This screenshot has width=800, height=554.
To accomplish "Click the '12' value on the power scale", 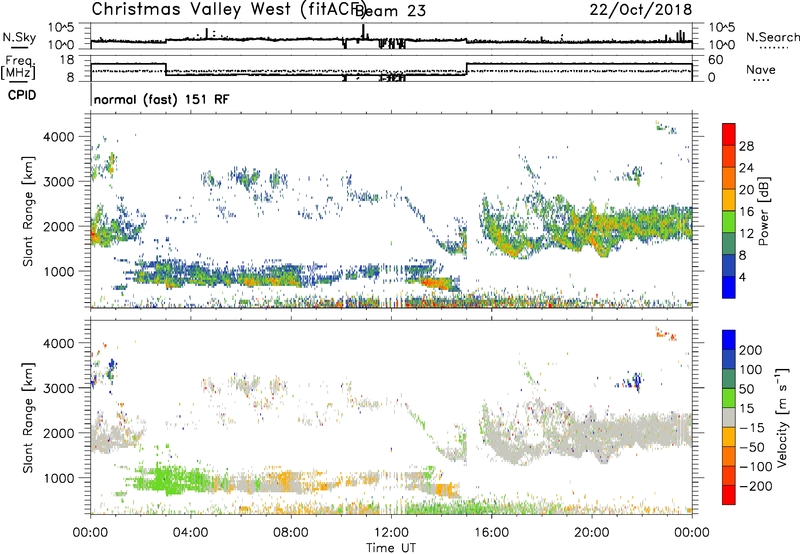I will coord(746,234).
